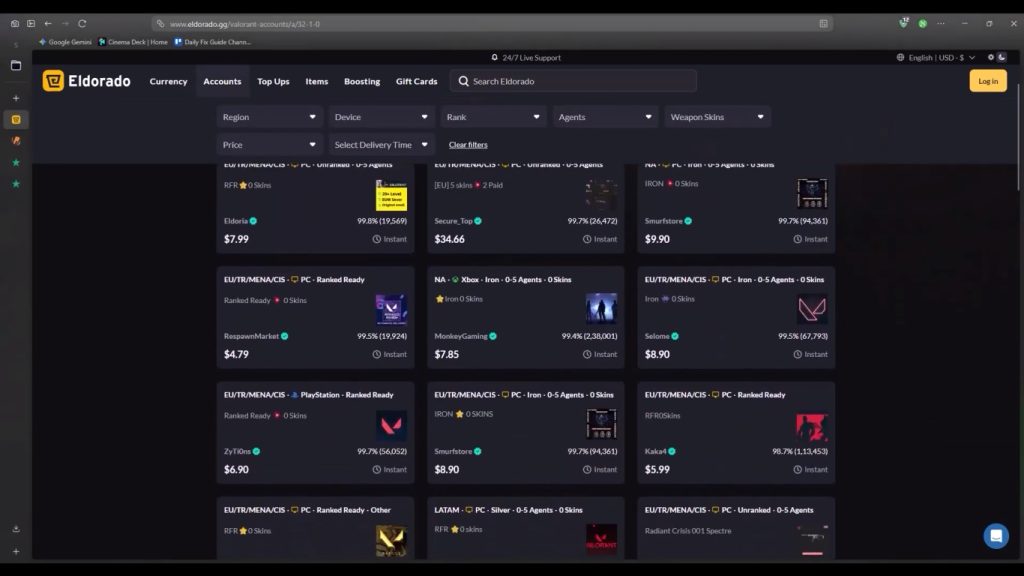This screenshot has width=1024, height=576.
Task: Open Kaka4 $5.99 listing image
Action: [812, 427]
